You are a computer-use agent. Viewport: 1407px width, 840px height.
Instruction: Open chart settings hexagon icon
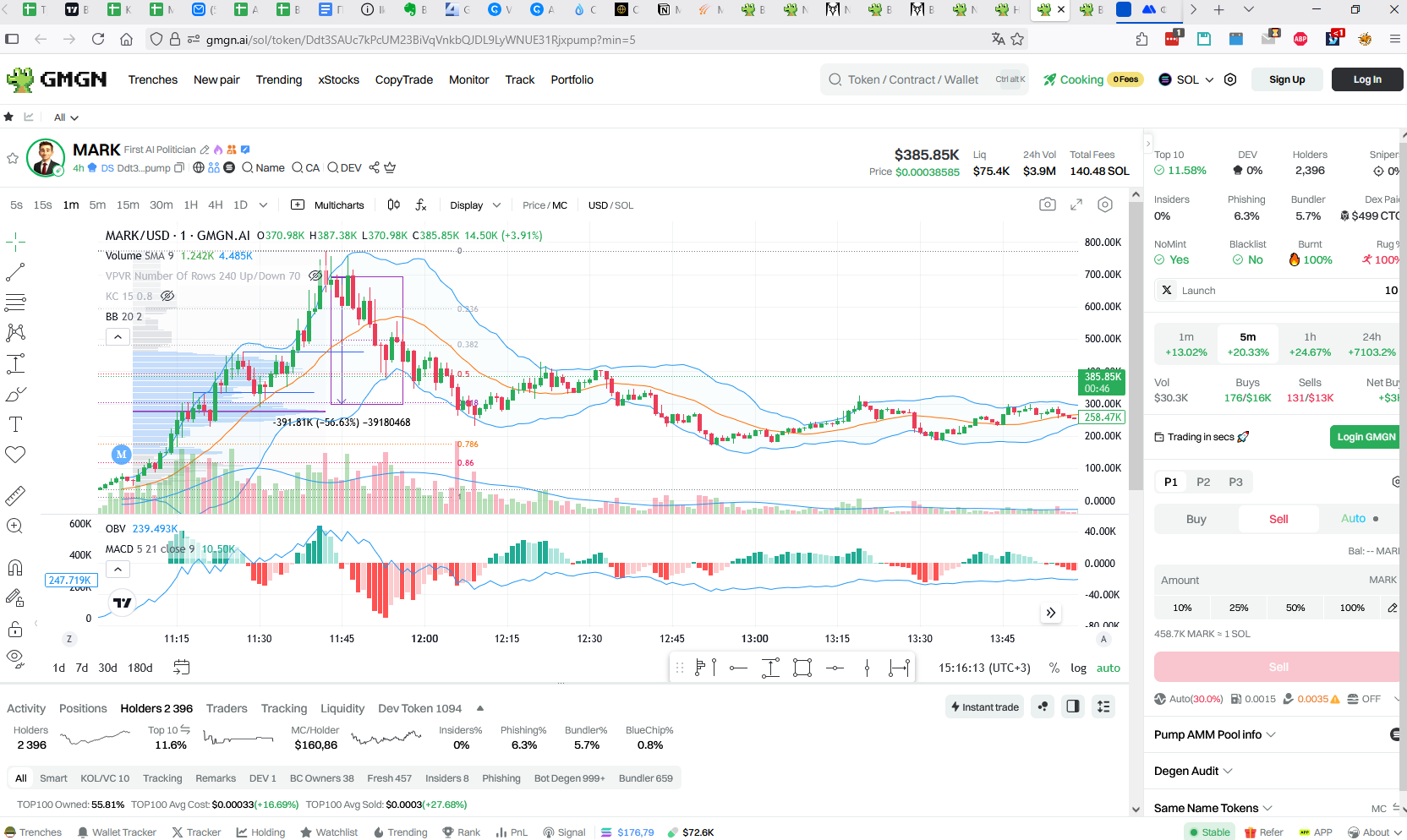point(1105,205)
